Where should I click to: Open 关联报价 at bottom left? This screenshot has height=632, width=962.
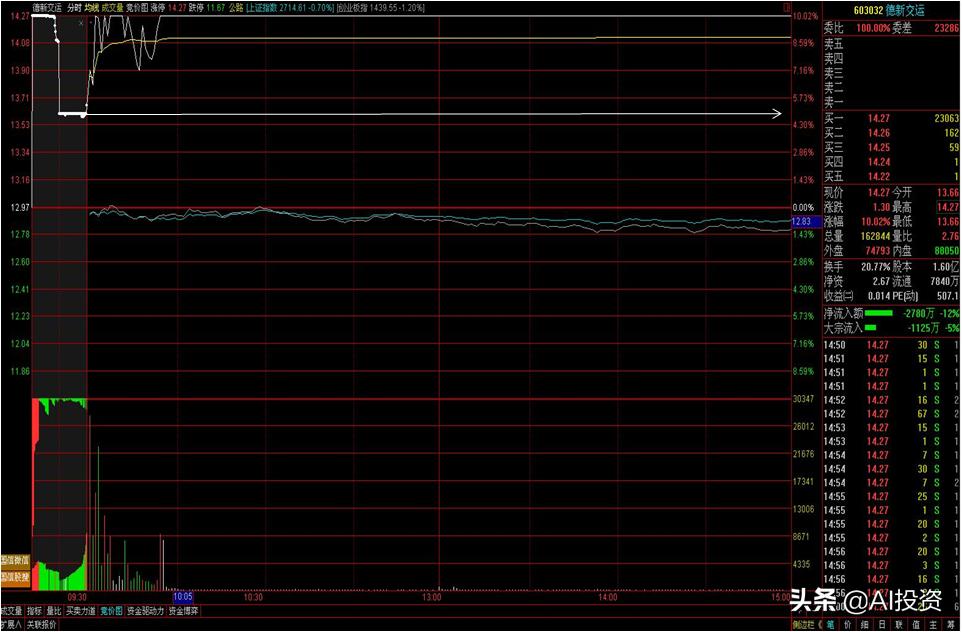(41, 625)
